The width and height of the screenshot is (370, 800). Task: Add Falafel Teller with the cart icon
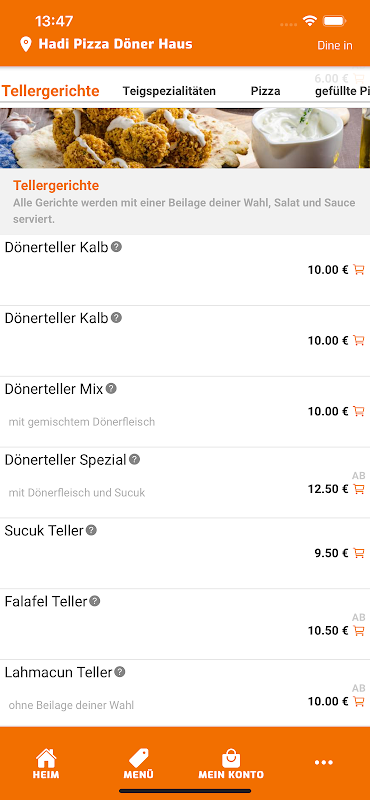point(359,631)
